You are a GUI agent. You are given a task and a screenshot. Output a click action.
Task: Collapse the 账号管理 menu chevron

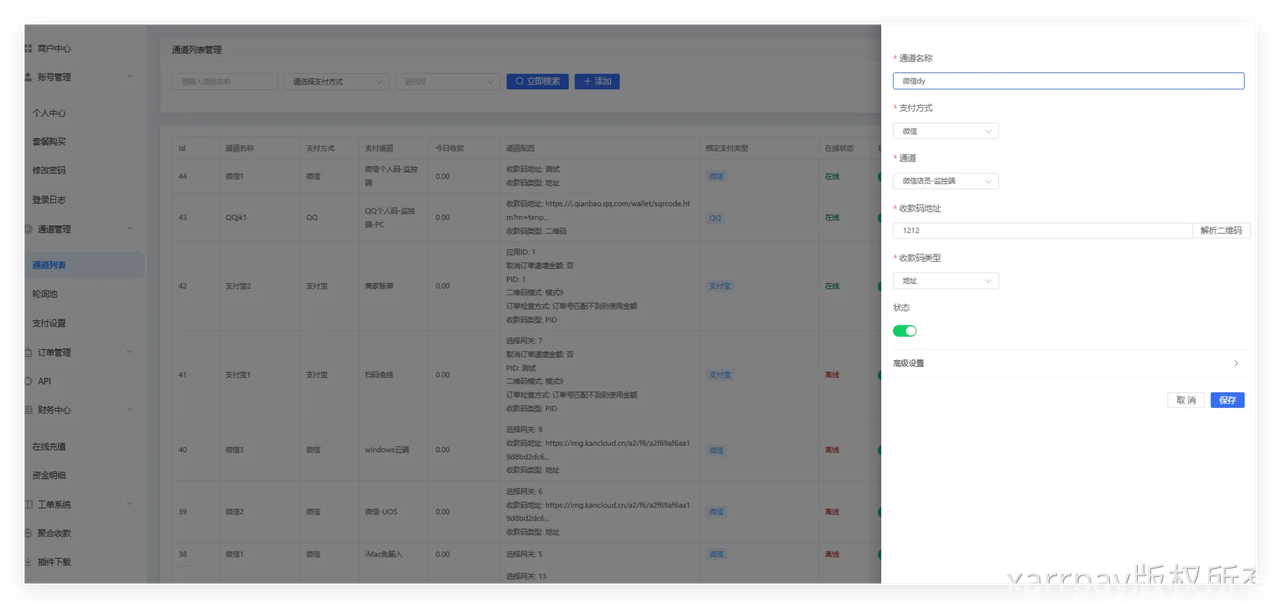(129, 77)
